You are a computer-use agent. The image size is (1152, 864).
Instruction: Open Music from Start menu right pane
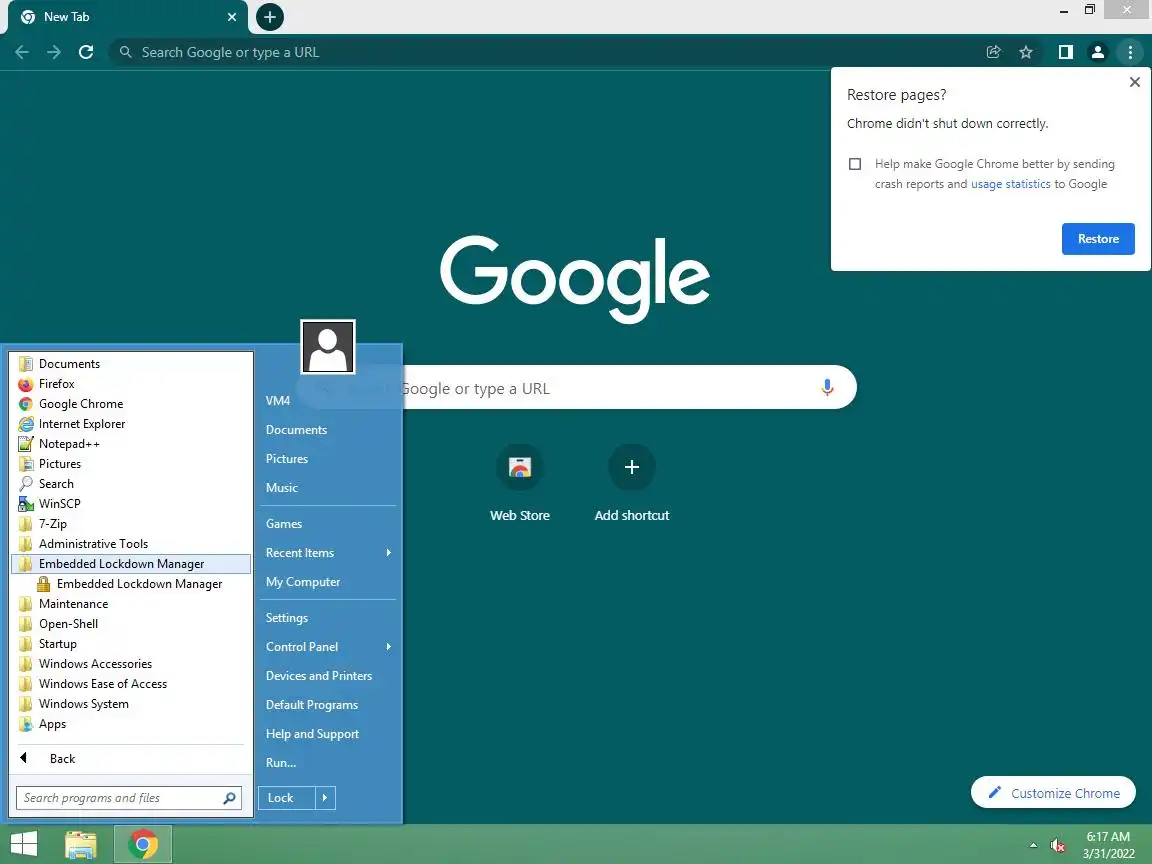point(328,488)
